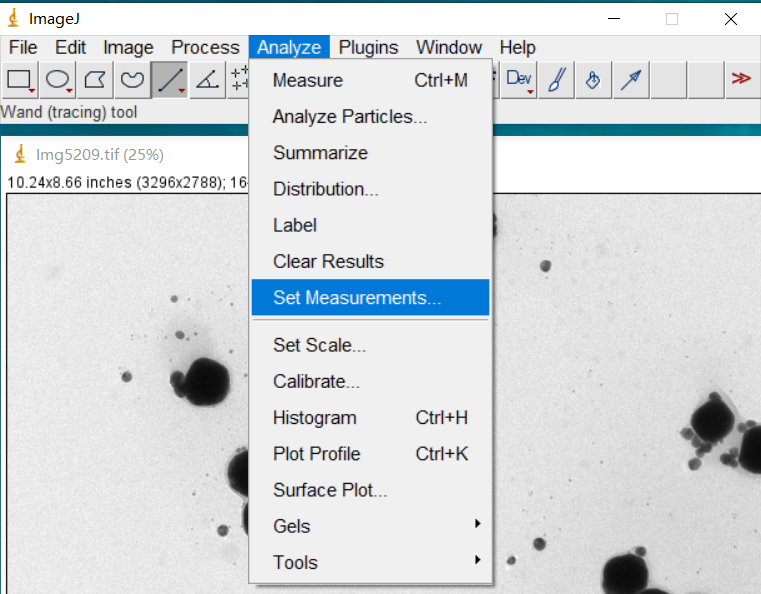
Task: Open the Plugins menu
Action: click(x=368, y=47)
